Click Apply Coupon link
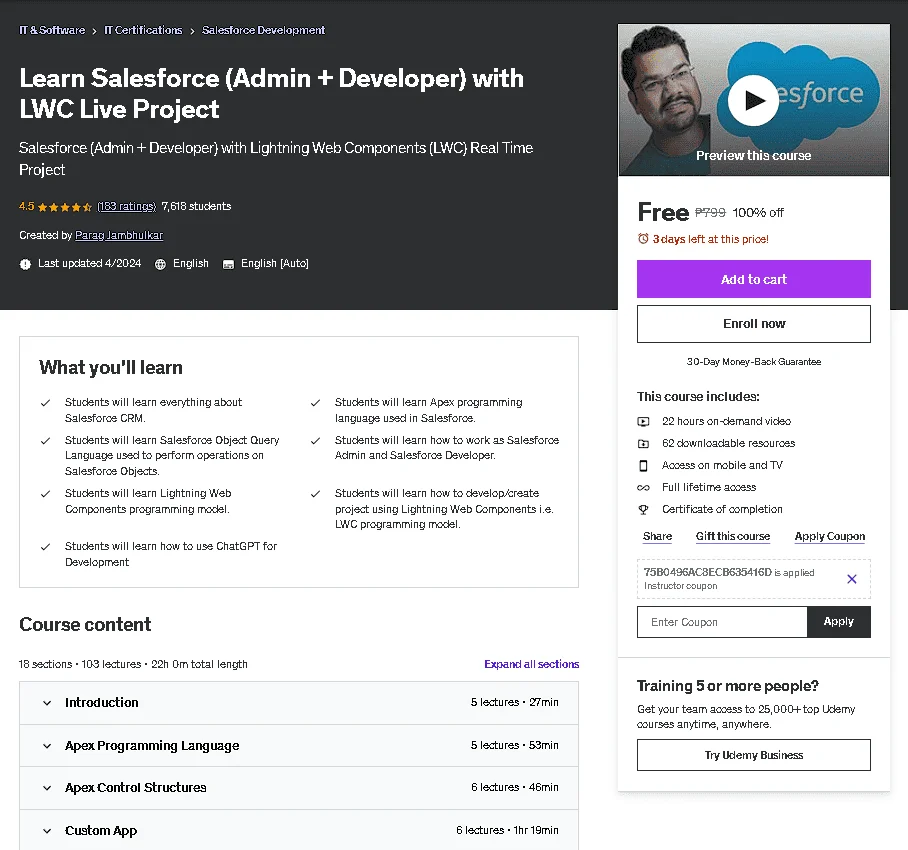The image size is (908, 850). click(x=829, y=536)
